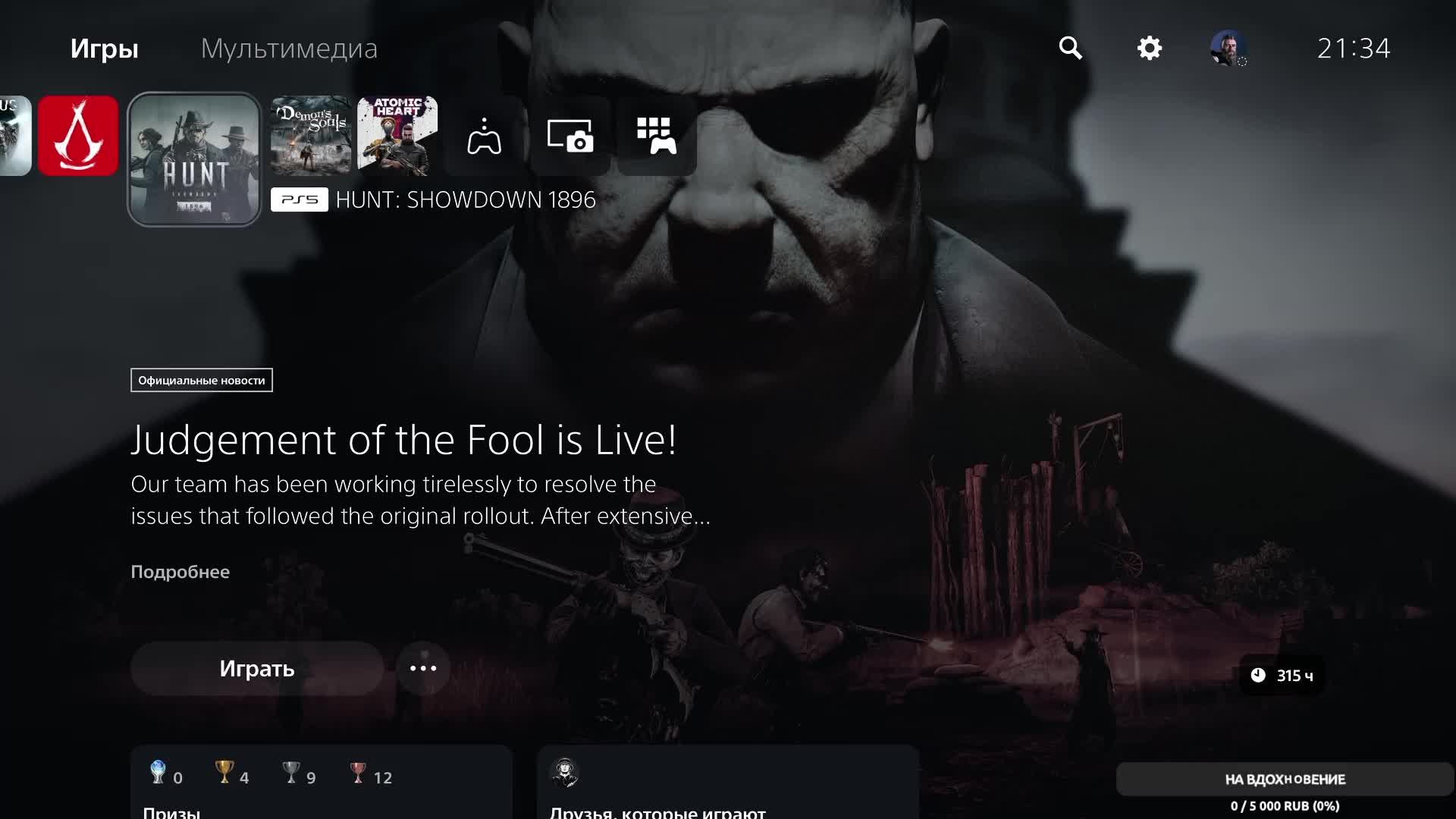This screenshot has height=819, width=1456.
Task: Open the three-dots options menu
Action: point(423,668)
